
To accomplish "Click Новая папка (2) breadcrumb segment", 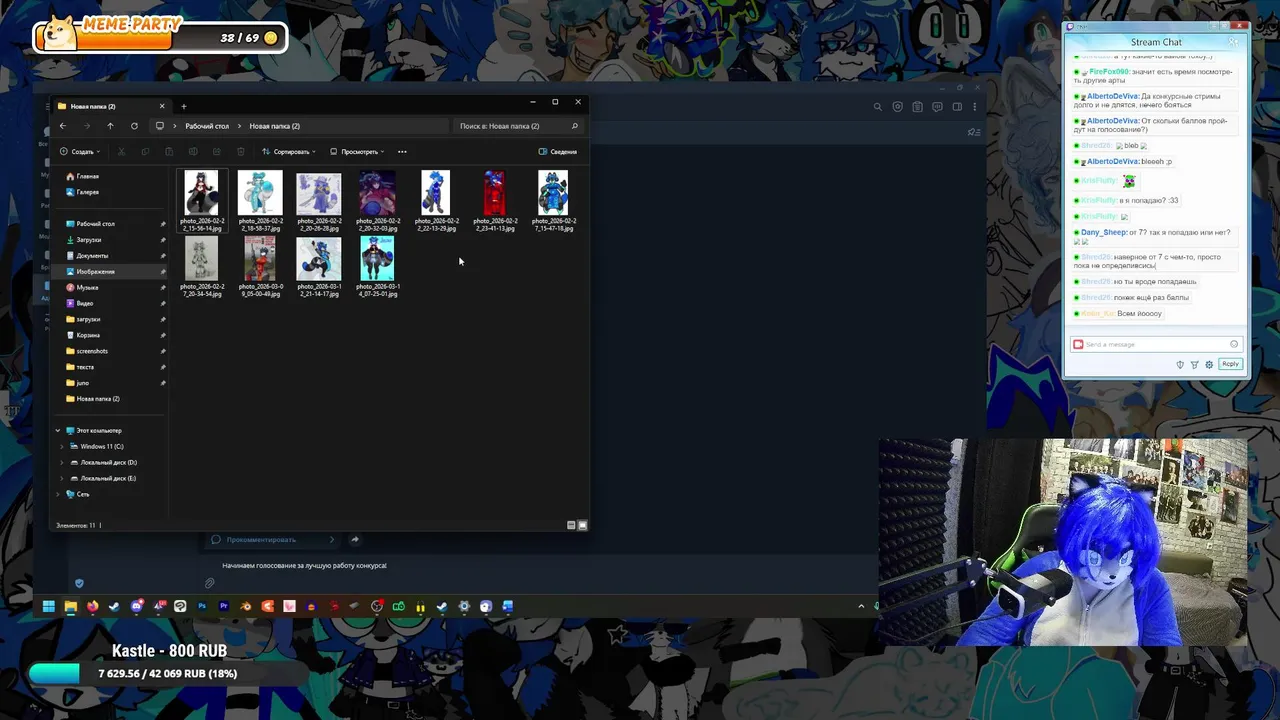I will tap(274, 126).
